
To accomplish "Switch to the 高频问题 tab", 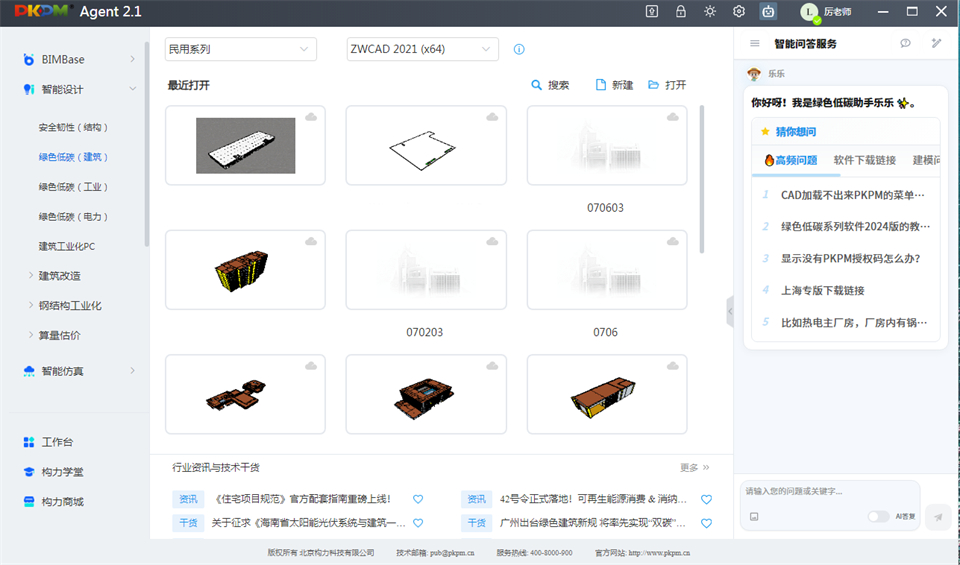I will (x=790, y=160).
